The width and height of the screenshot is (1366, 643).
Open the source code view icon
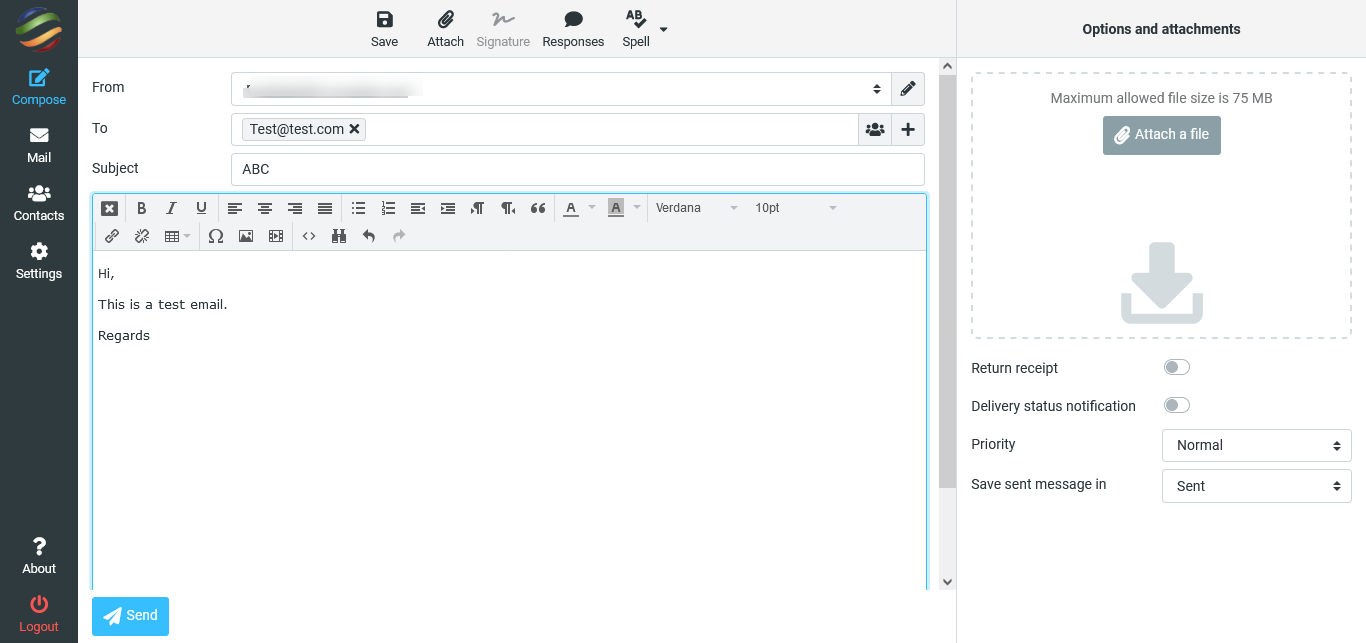point(309,236)
